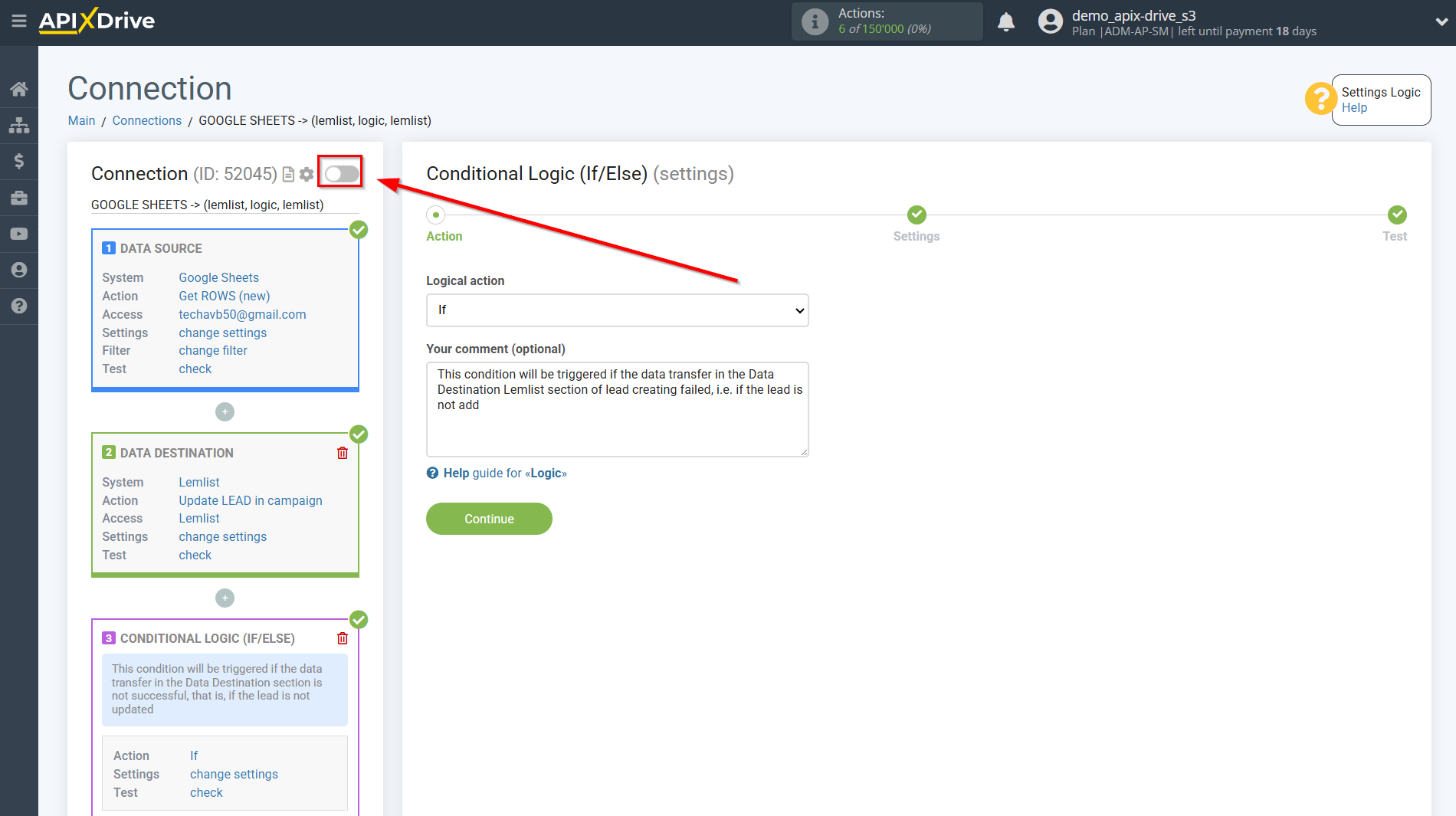1456x816 pixels.
Task: Open the hamburger menu
Action: coord(19,21)
